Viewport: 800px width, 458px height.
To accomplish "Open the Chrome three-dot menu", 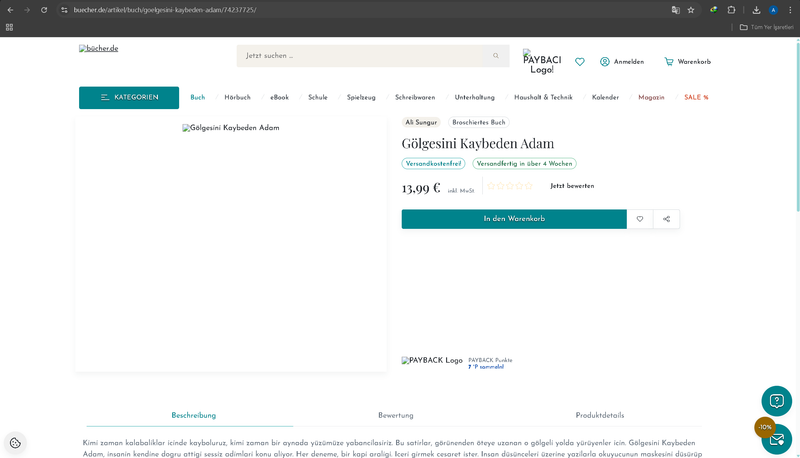I will point(790,10).
